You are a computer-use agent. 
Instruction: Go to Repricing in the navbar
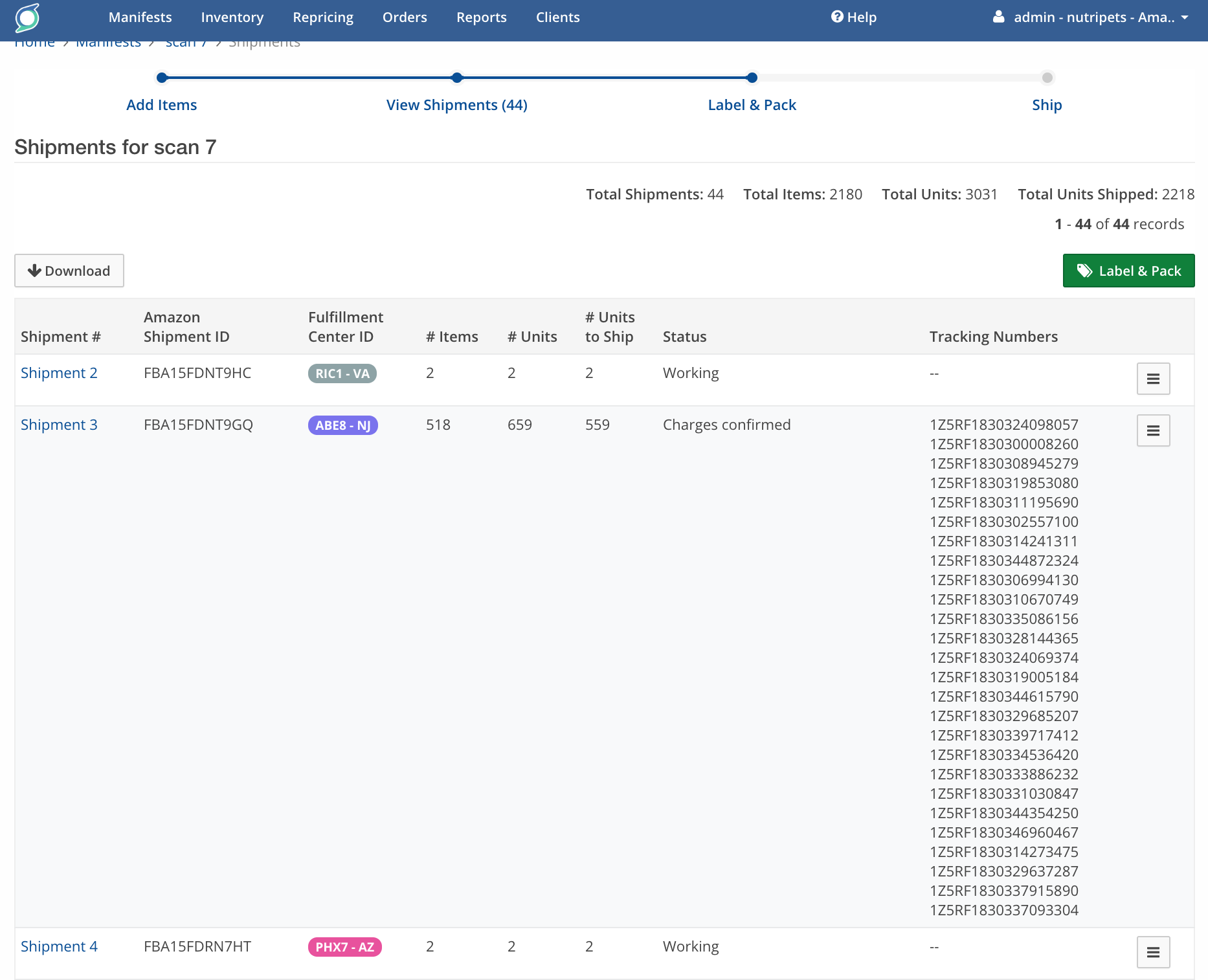coord(323,17)
